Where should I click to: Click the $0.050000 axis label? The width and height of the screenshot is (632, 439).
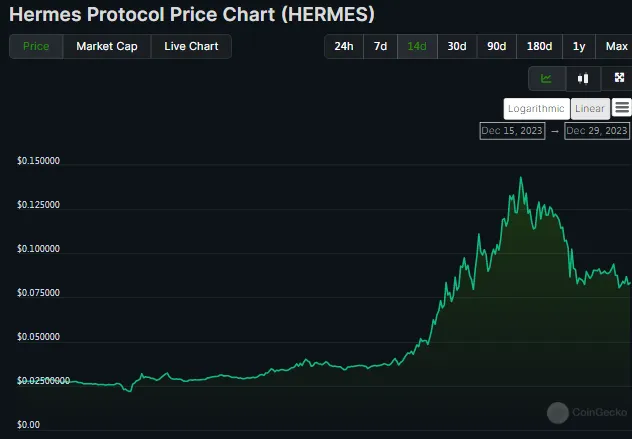38,337
